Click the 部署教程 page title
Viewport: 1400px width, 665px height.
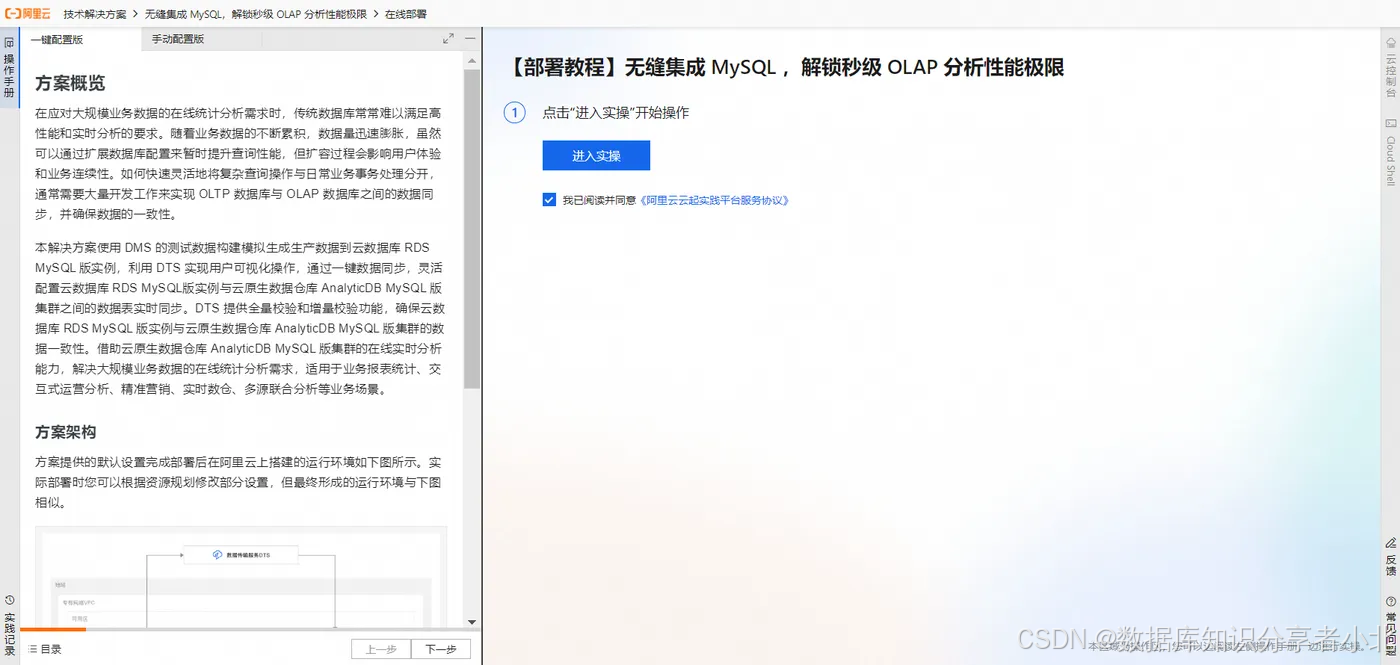(786, 68)
